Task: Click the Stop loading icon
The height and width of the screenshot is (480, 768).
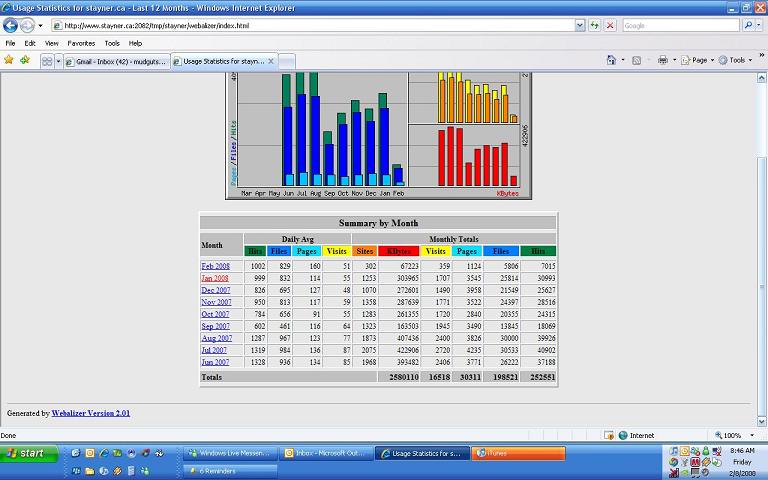Action: 610,25
